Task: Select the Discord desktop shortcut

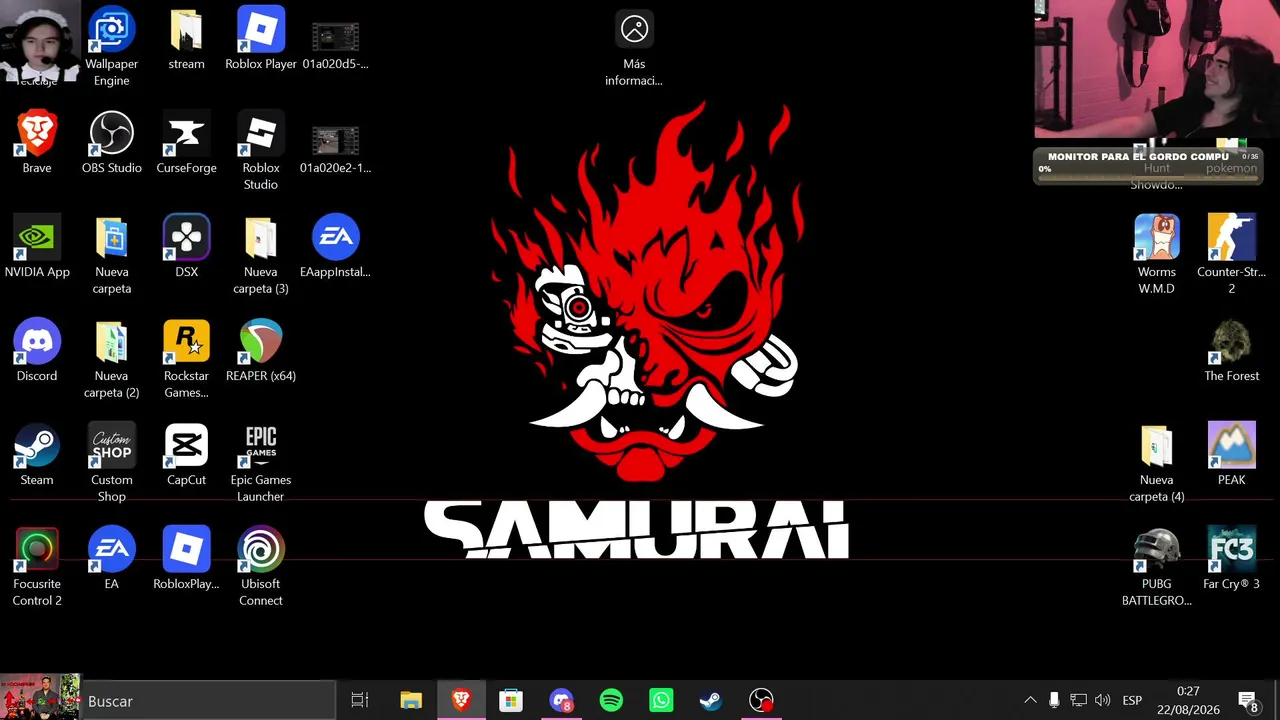Action: [x=37, y=351]
